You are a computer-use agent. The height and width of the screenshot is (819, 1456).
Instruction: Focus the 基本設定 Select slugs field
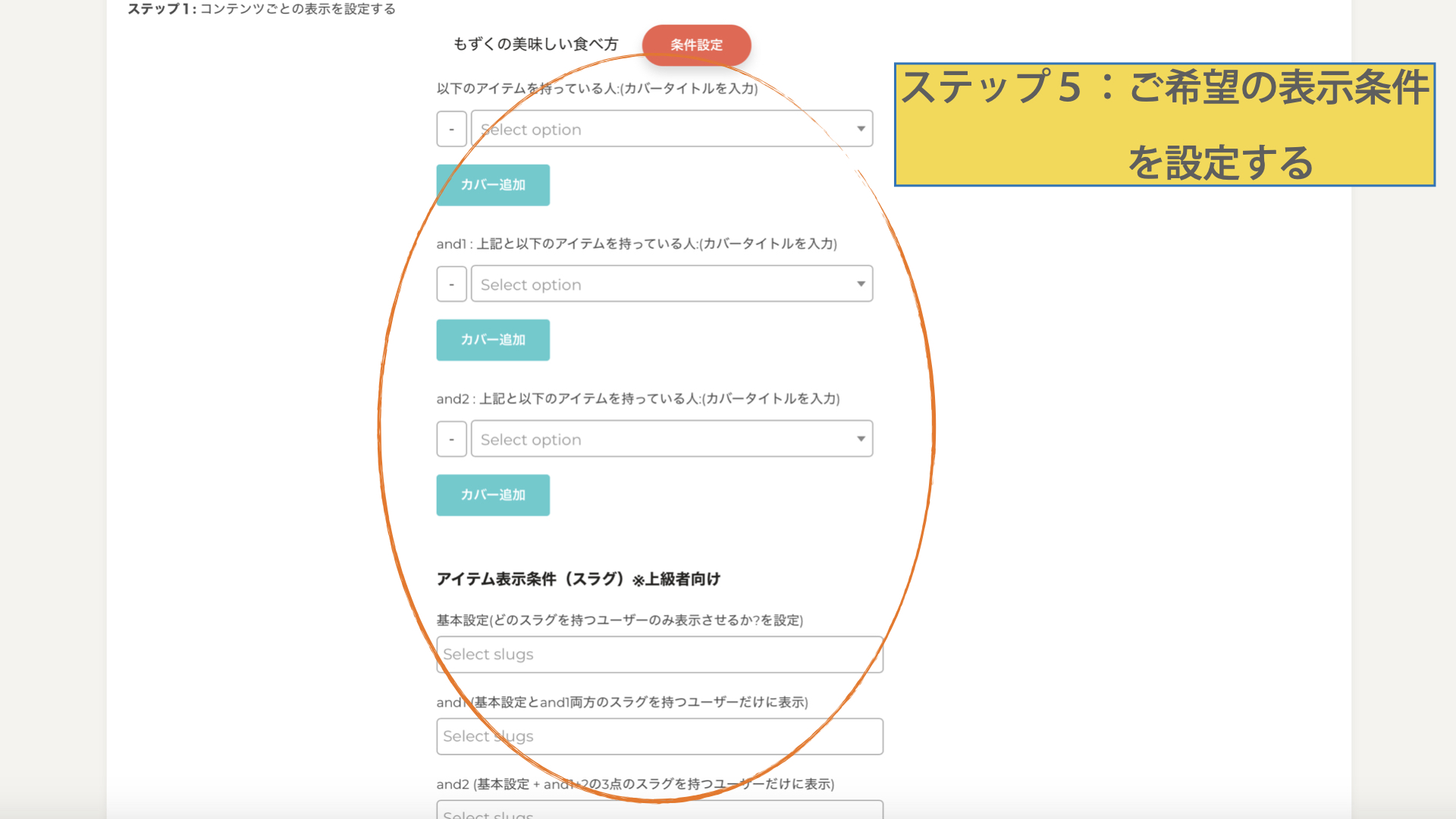point(660,654)
